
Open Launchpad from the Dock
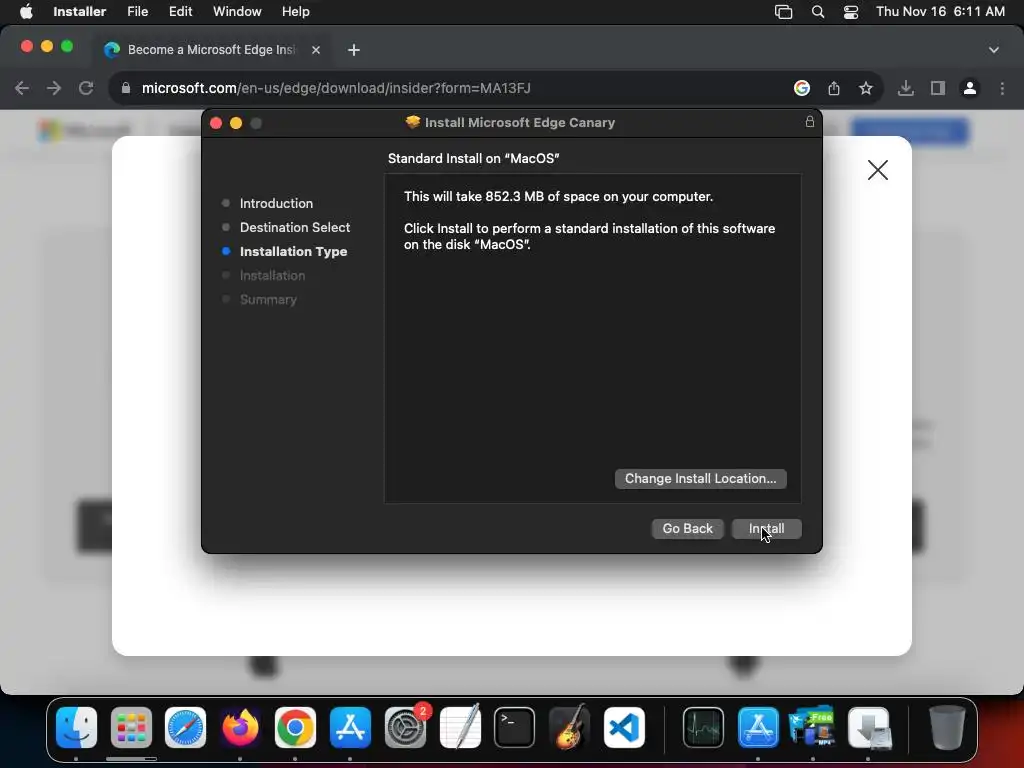click(131, 727)
